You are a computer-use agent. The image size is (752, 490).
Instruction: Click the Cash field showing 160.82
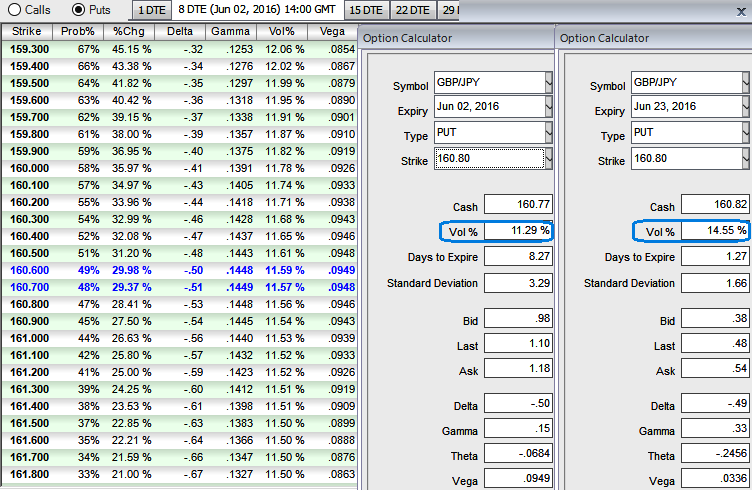coord(715,204)
